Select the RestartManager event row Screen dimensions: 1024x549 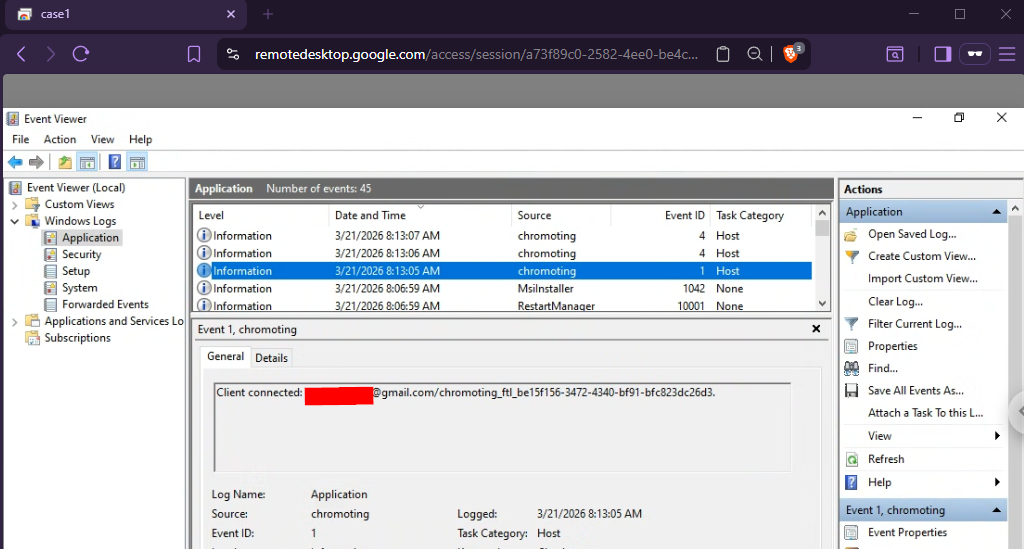tap(503, 306)
